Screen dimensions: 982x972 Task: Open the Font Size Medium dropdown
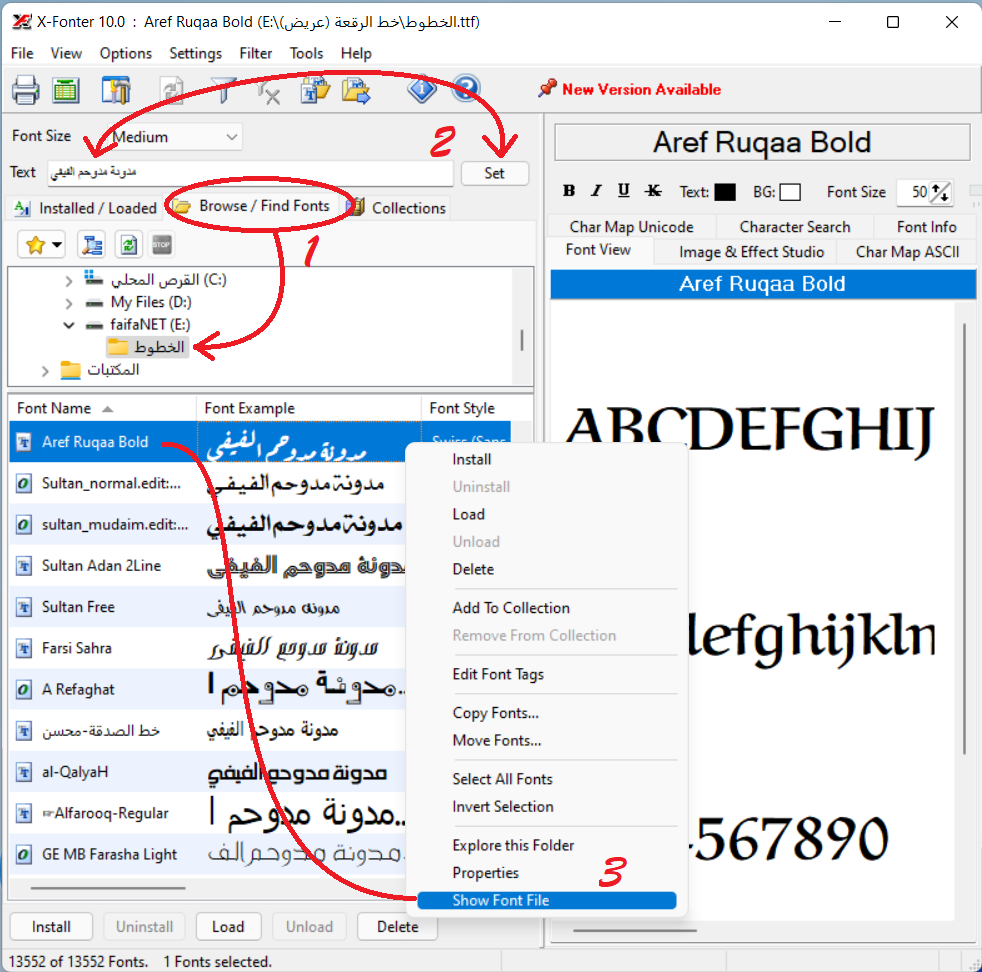[174, 137]
